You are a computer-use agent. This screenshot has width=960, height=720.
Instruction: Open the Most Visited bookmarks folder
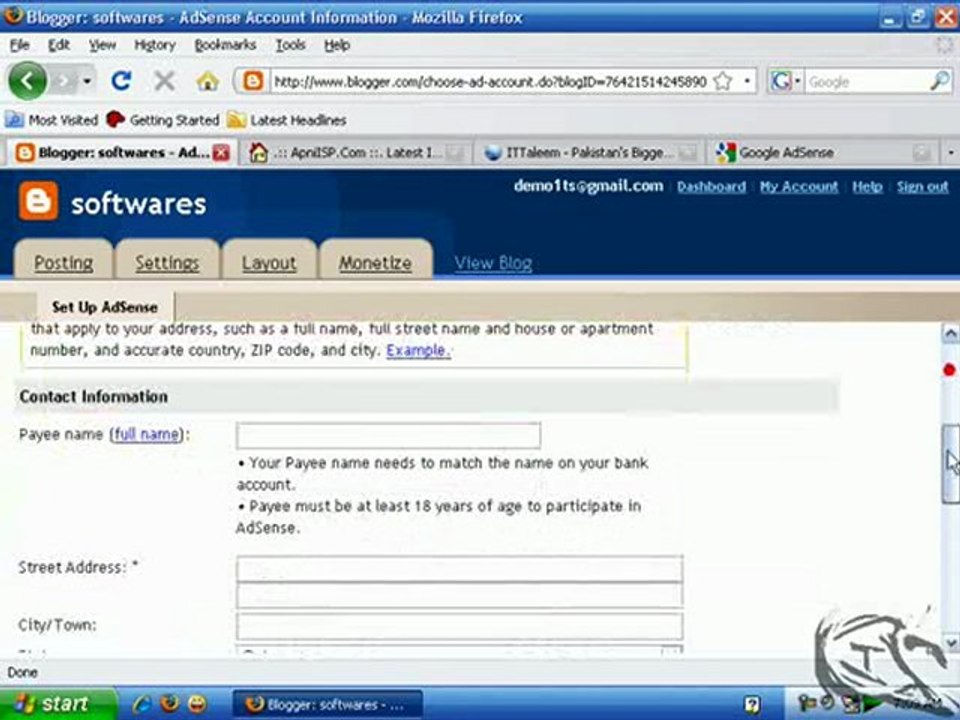[51, 120]
